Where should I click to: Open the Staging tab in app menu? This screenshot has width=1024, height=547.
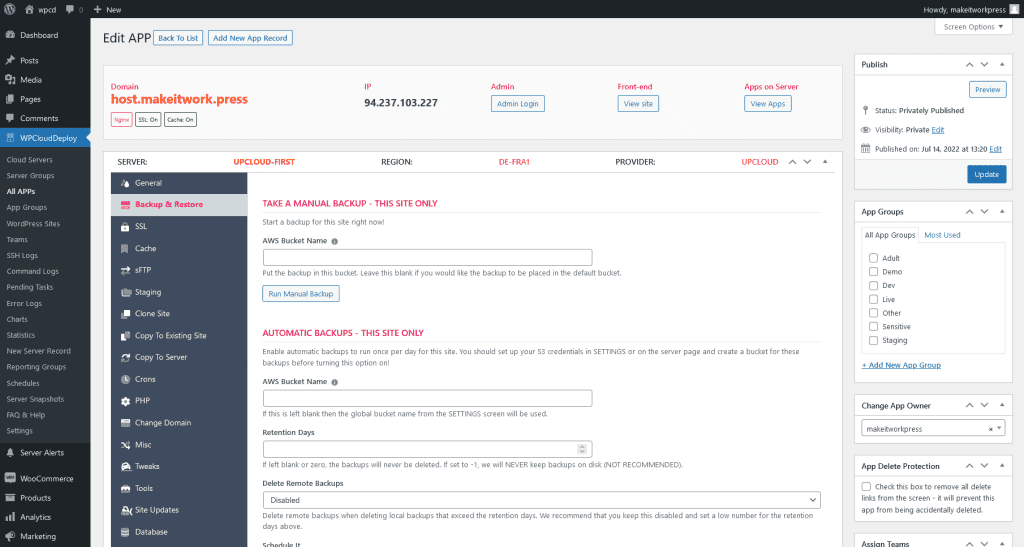click(x=179, y=292)
